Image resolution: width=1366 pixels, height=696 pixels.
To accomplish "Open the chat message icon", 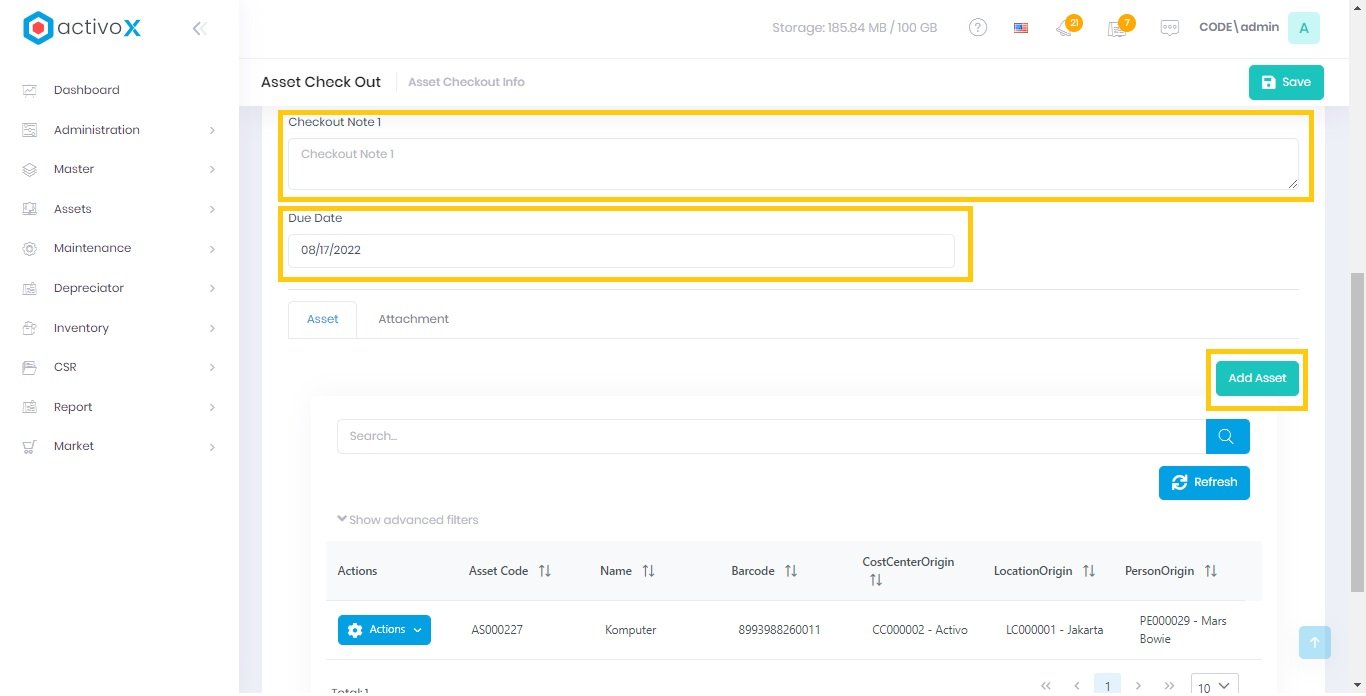I will (x=1169, y=28).
